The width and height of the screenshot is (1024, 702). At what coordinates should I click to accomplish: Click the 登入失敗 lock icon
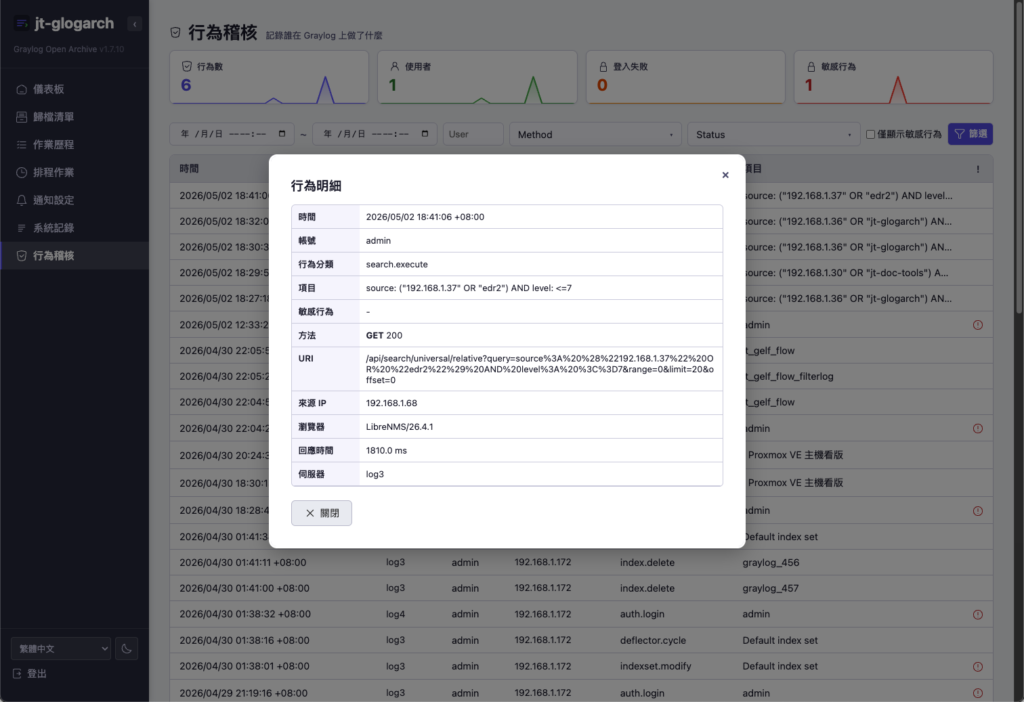[603, 67]
